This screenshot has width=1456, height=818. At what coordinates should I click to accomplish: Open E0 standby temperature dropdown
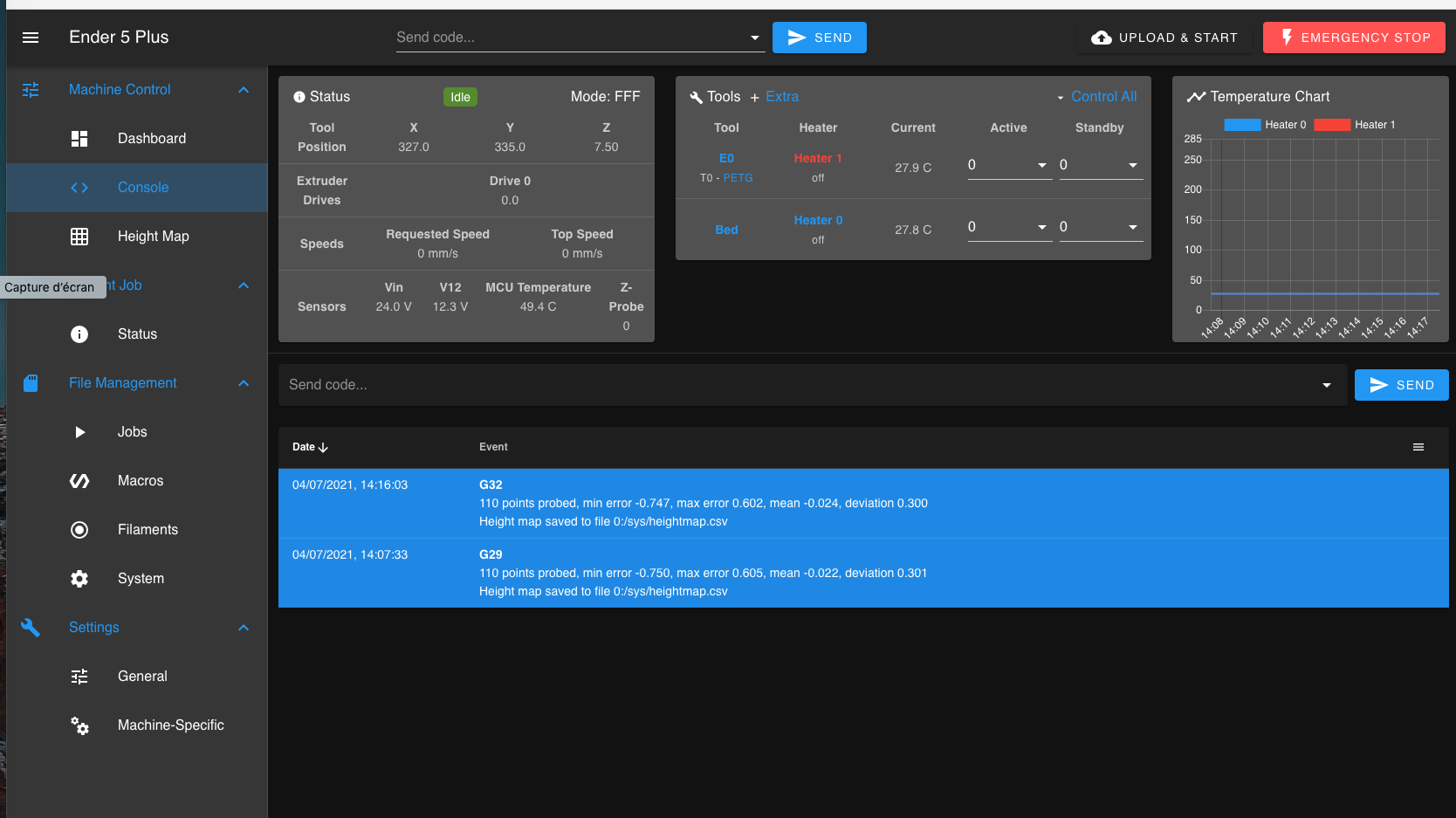[x=1133, y=165]
